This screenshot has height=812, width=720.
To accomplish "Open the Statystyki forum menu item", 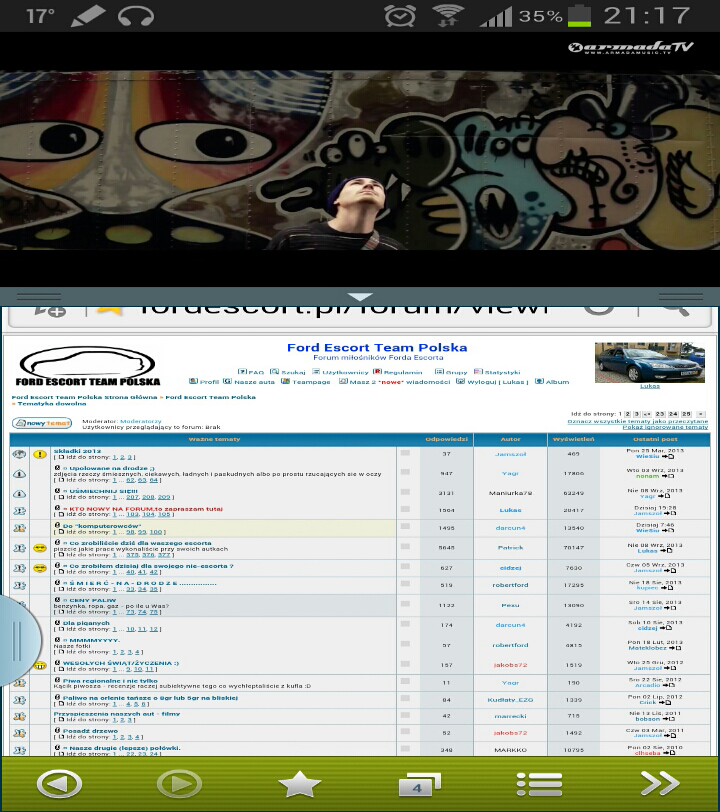I will point(498,372).
